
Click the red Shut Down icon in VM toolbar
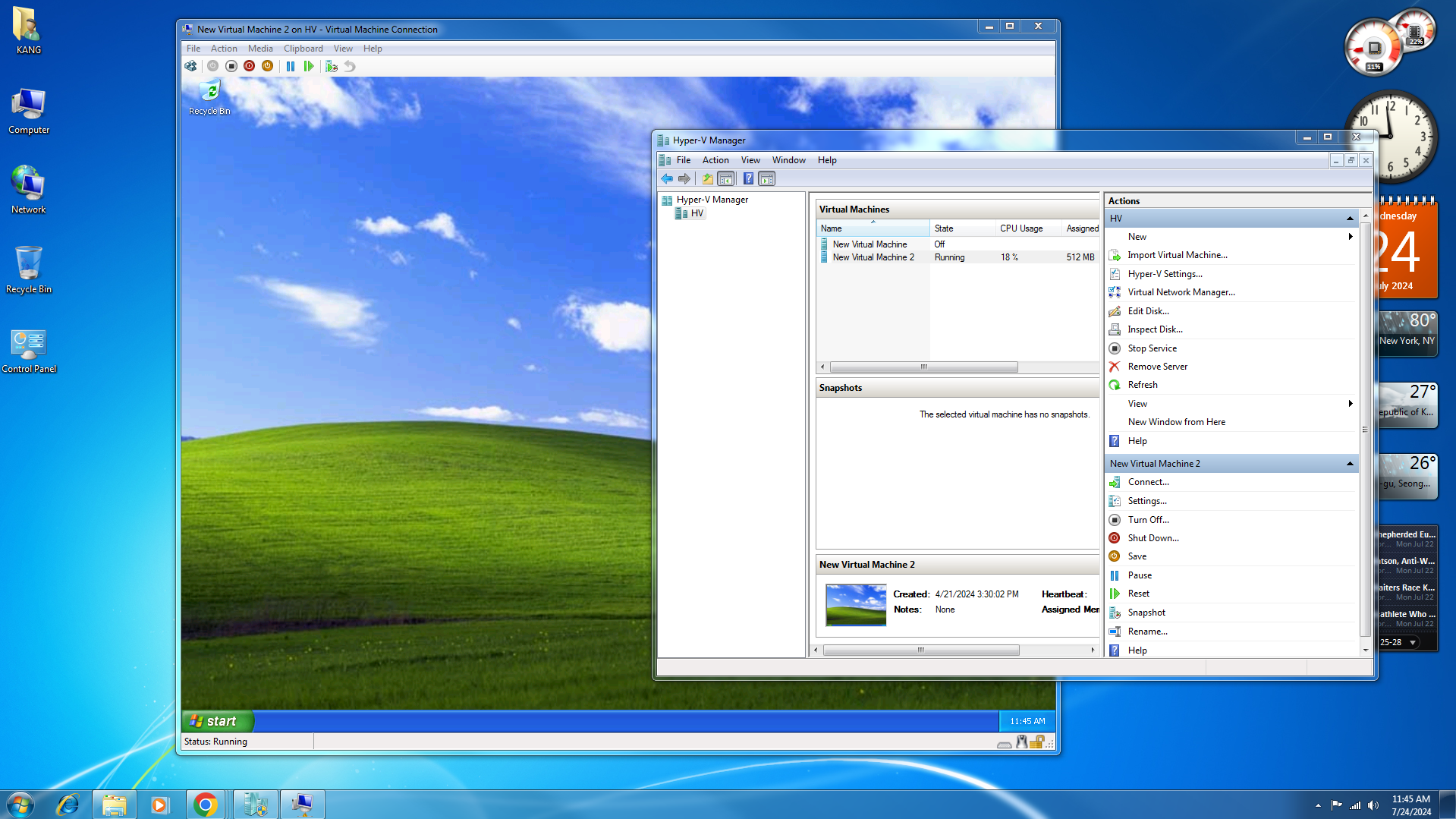click(x=249, y=66)
